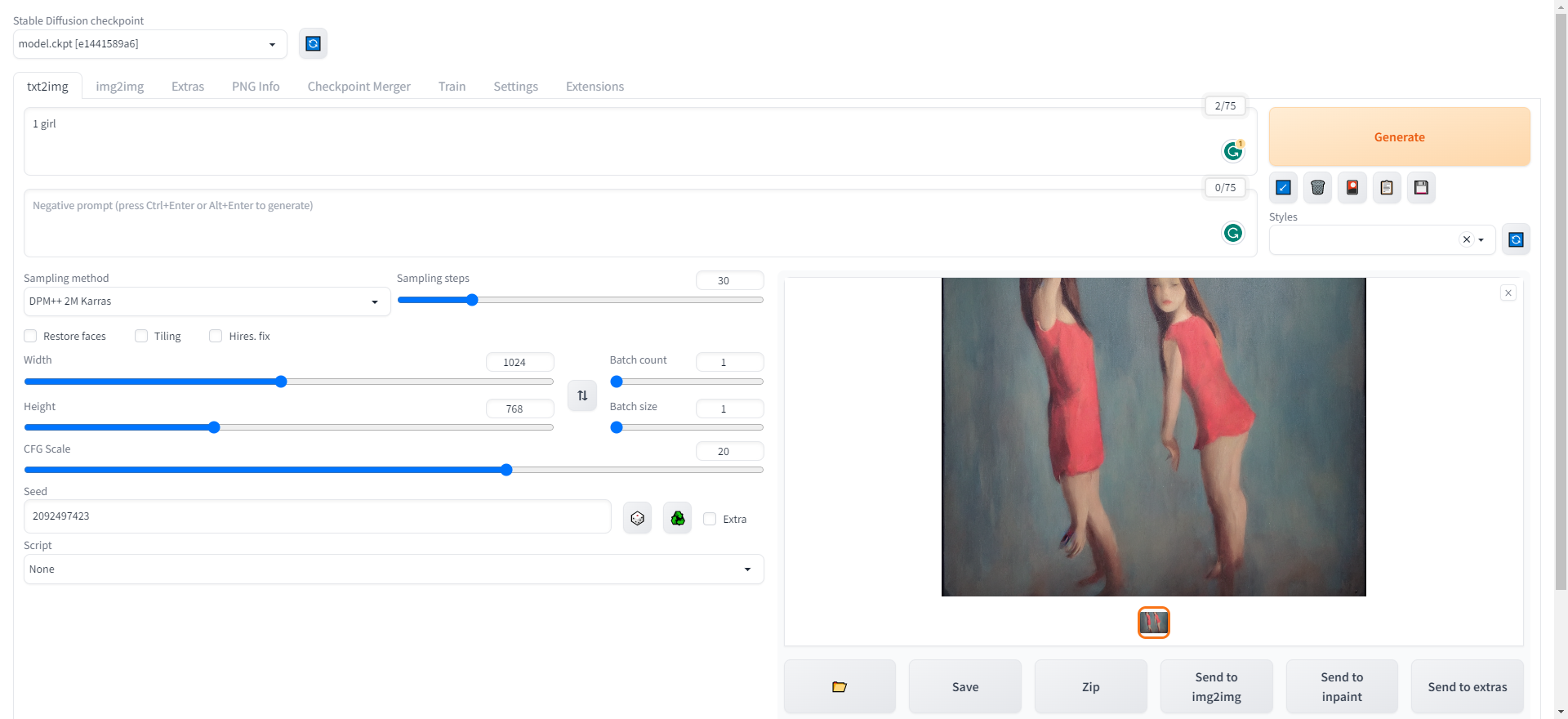This screenshot has height=719, width=1568.
Task: Enable the Tiling checkbox
Action: [x=141, y=336]
